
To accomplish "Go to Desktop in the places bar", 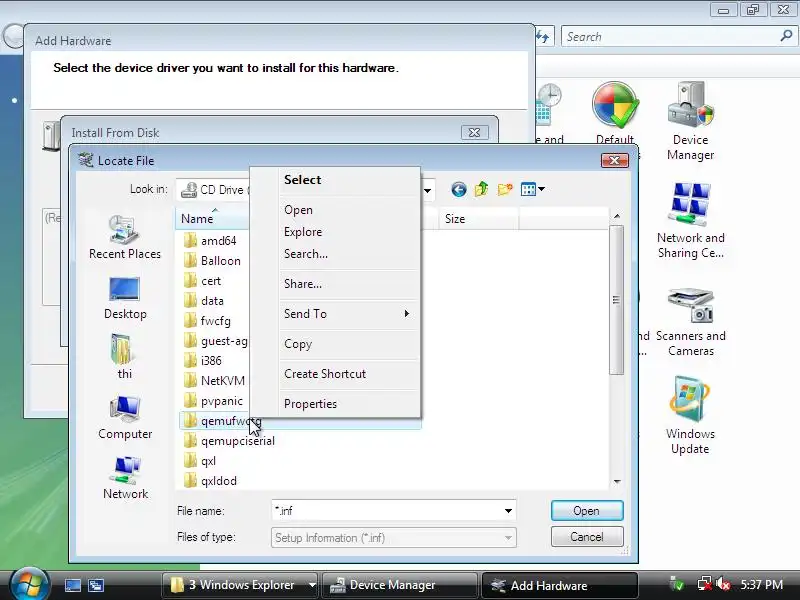I will [x=125, y=298].
